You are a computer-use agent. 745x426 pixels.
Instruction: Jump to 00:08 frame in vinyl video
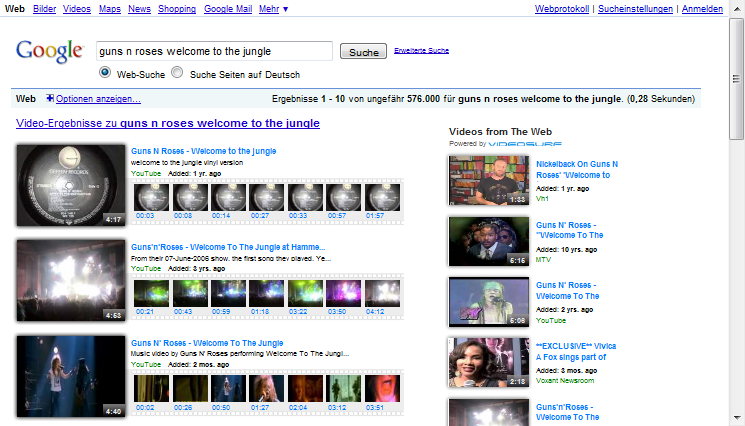click(190, 198)
